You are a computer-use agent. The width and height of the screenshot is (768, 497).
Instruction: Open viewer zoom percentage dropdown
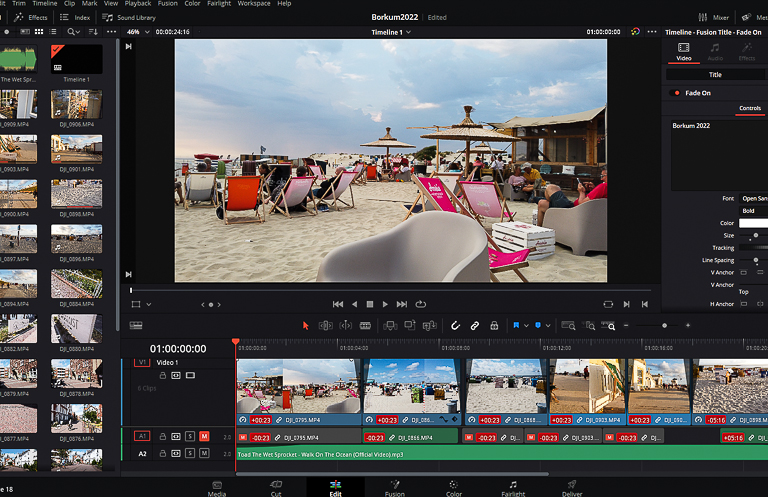point(138,32)
